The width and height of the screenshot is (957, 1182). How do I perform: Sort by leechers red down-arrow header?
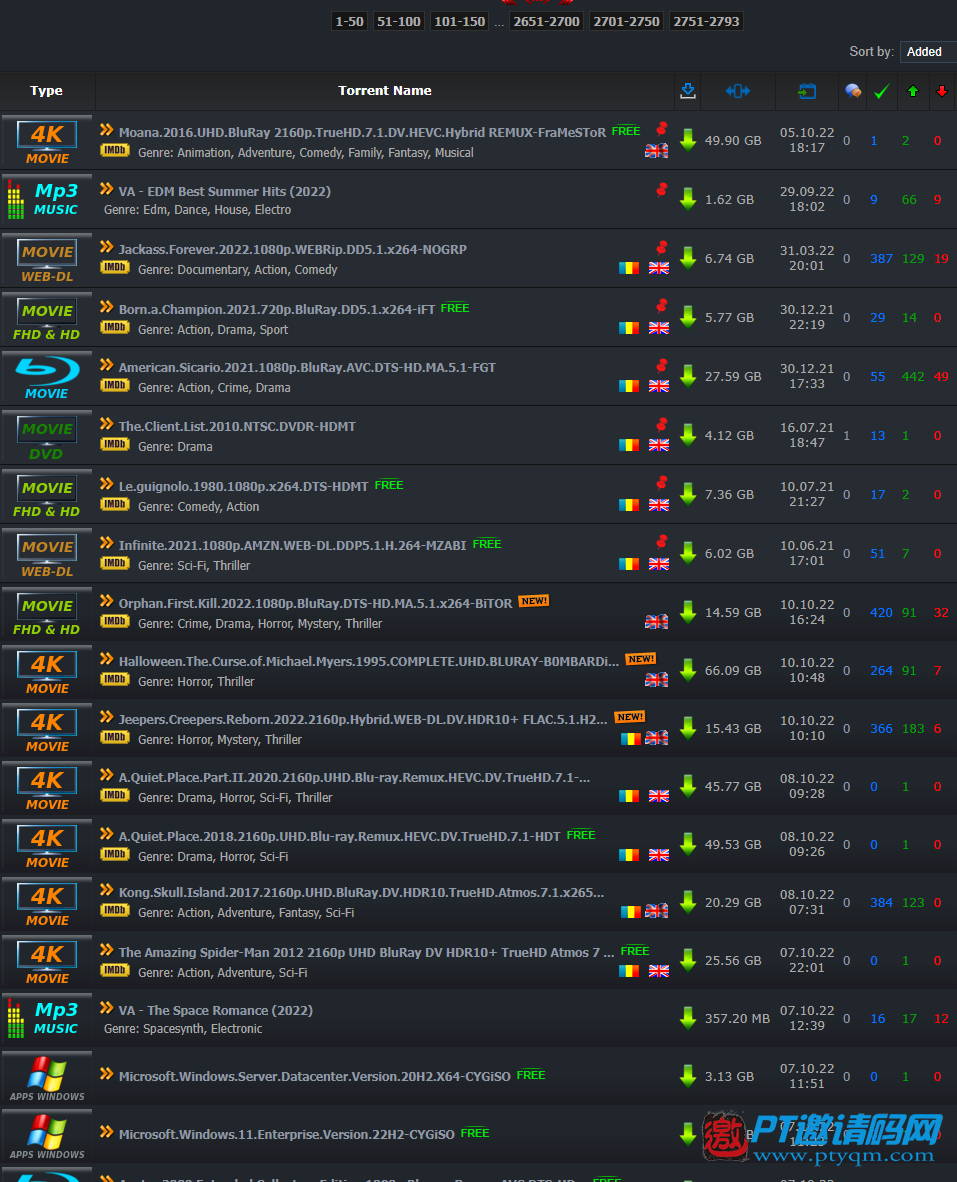click(x=942, y=91)
